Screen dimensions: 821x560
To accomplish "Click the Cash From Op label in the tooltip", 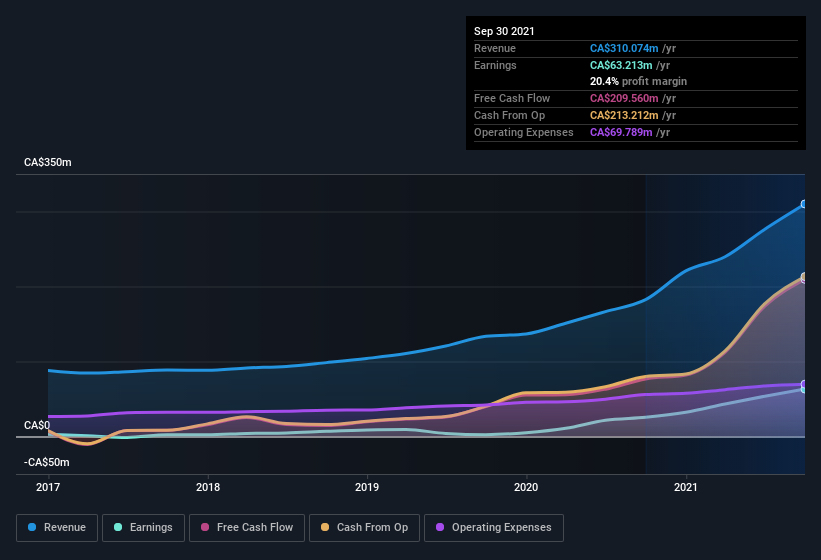I will [509, 115].
